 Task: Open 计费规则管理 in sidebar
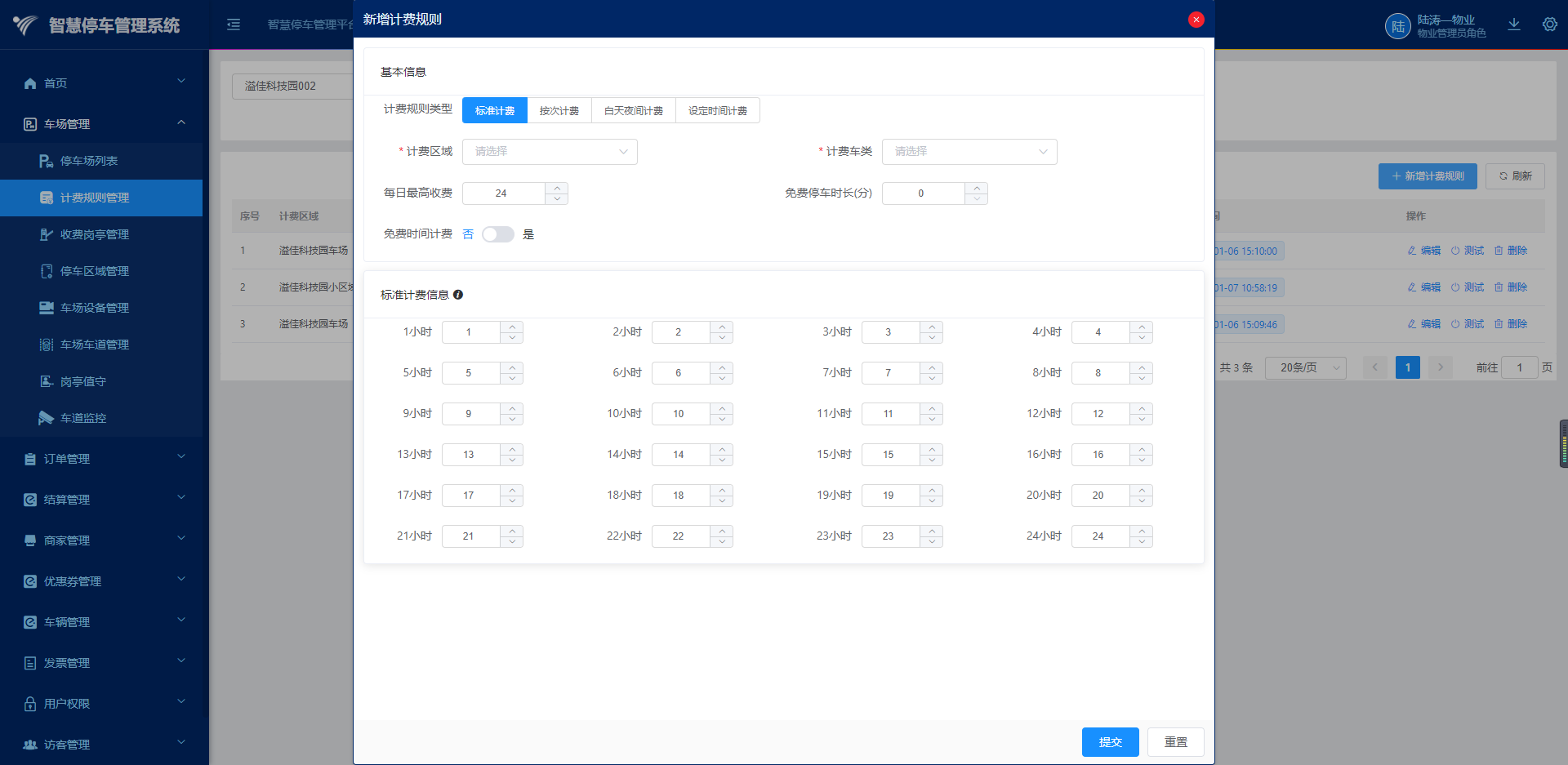coord(101,198)
